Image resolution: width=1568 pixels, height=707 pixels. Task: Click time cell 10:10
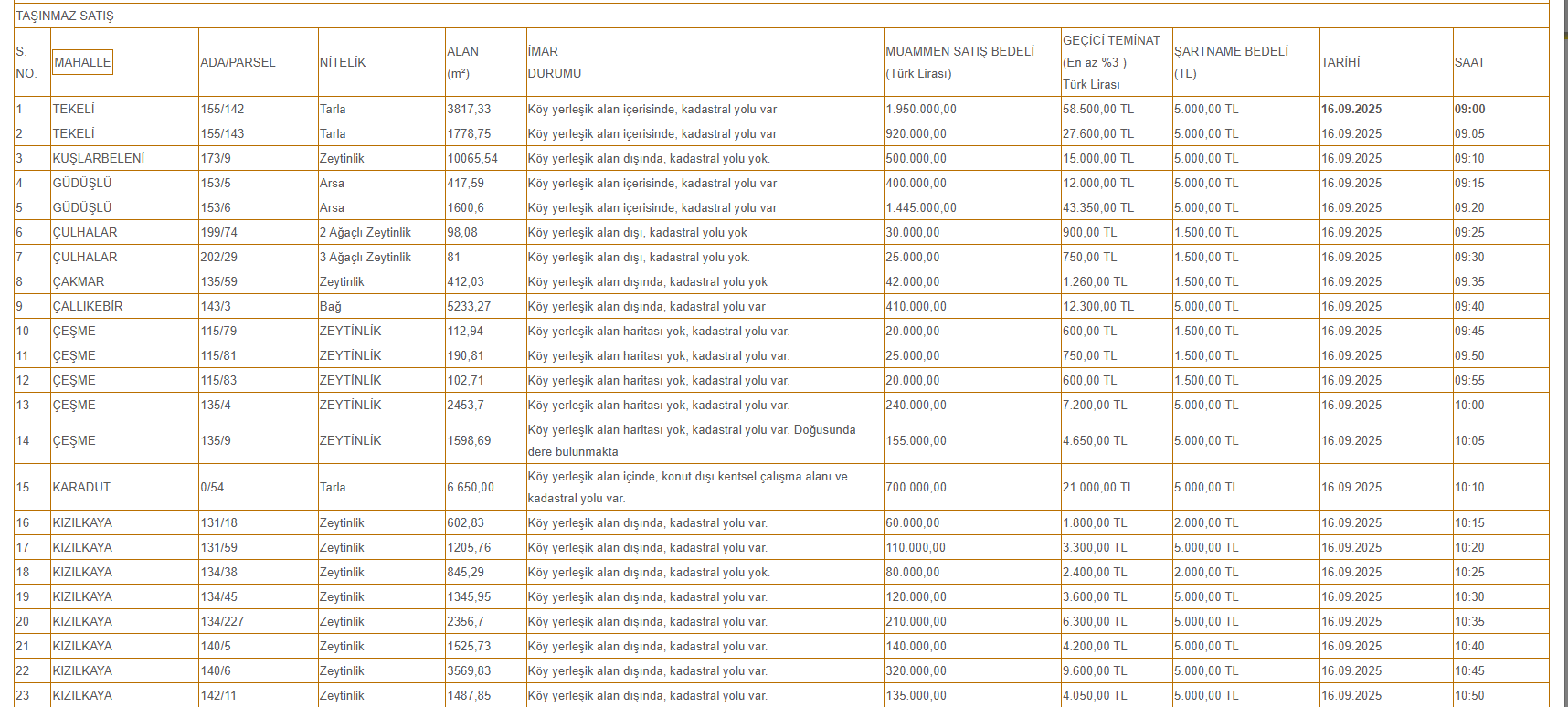tap(1470, 487)
